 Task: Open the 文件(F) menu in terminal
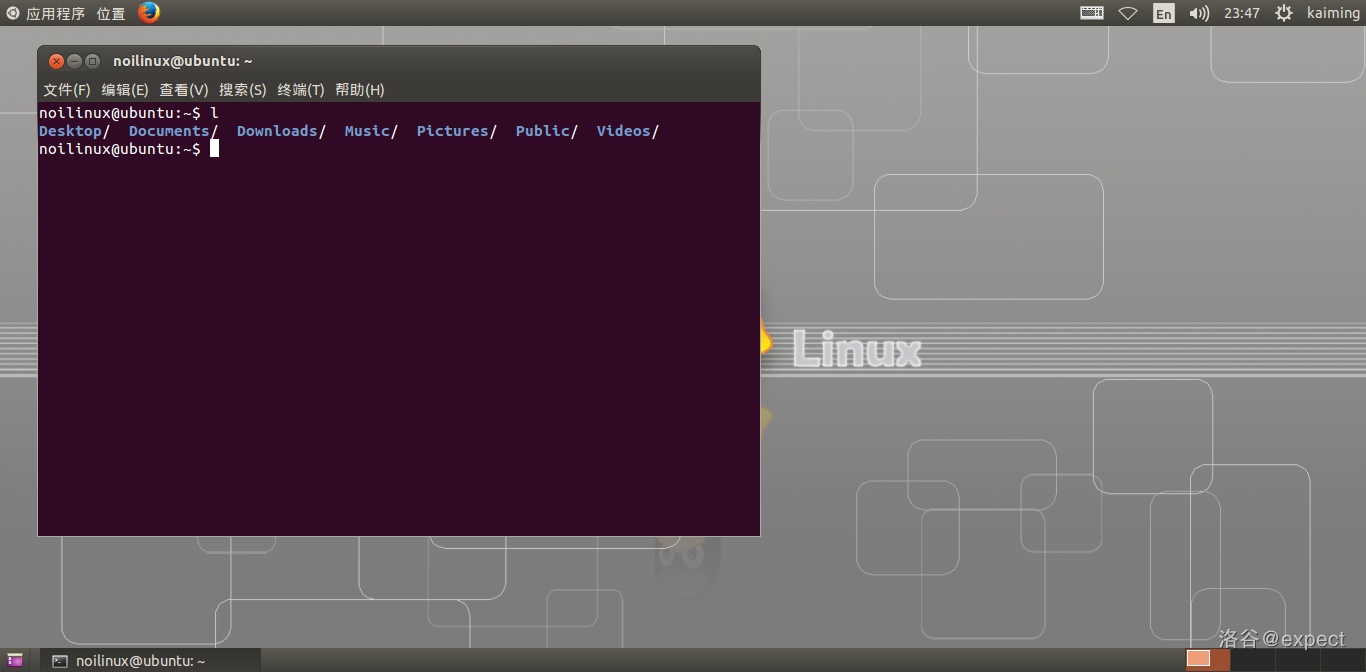click(67, 90)
